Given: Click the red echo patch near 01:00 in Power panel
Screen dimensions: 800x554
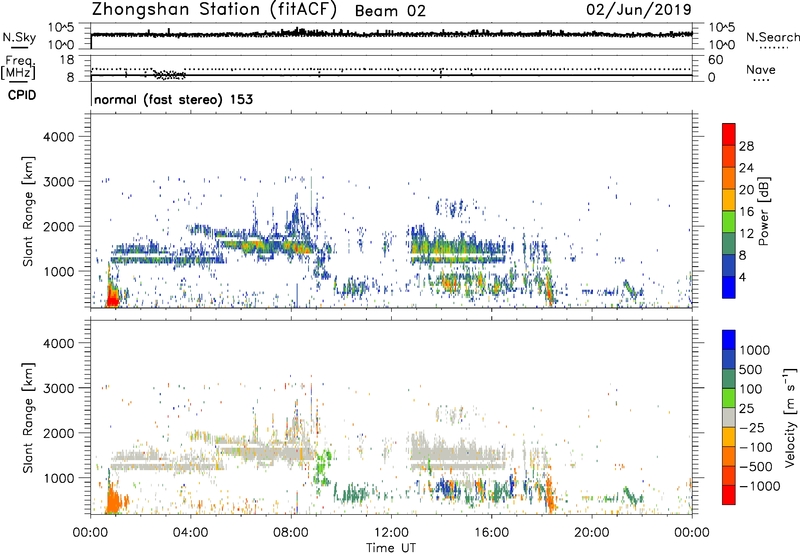Looking at the screenshot, I should point(112,296).
